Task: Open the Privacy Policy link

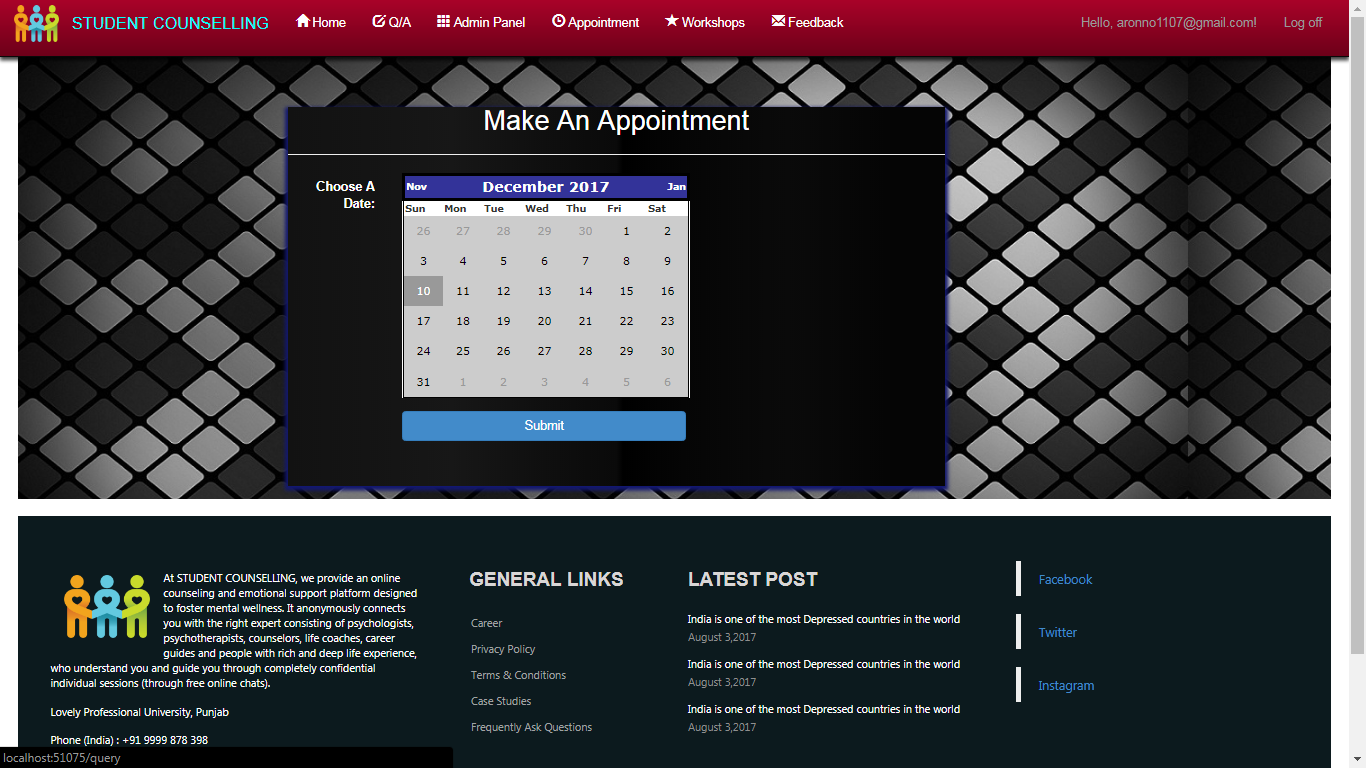Action: 503,649
